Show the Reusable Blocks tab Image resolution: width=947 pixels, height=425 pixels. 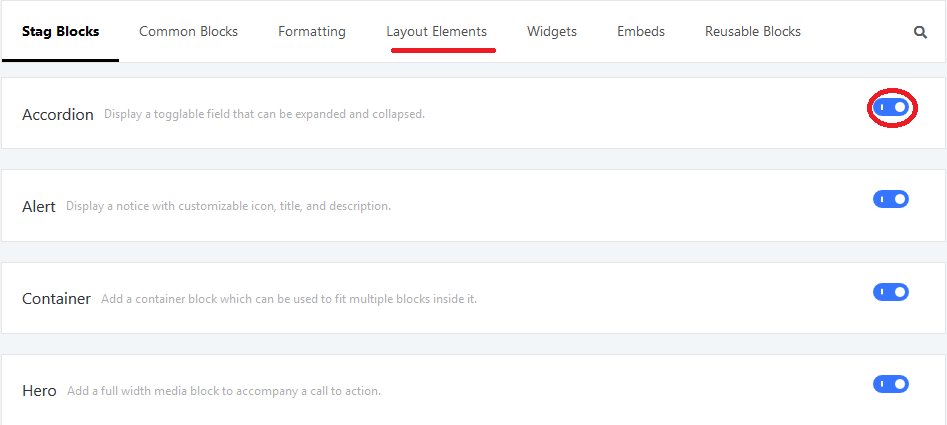753,31
